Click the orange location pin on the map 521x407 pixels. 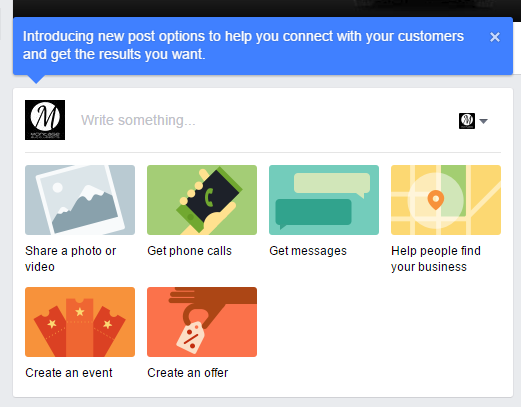436,200
